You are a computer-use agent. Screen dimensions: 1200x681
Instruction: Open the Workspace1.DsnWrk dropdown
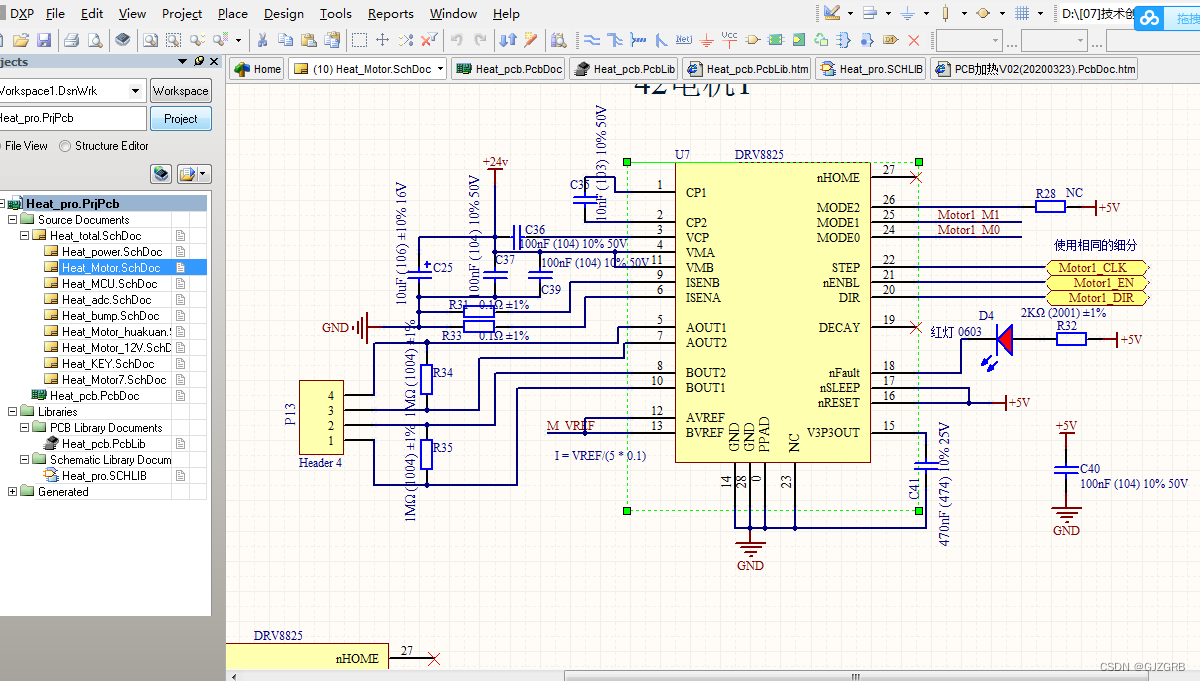point(134,91)
